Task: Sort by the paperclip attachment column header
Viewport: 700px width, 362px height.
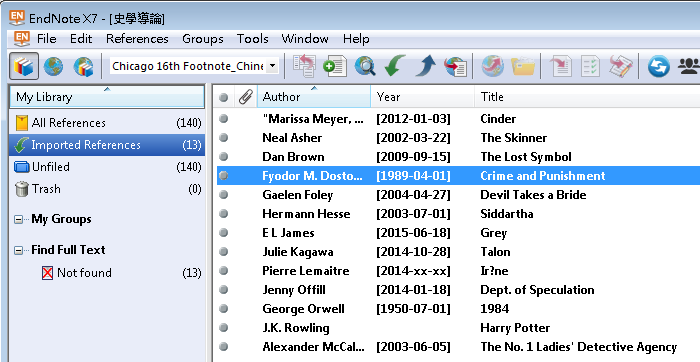Action: (246, 97)
